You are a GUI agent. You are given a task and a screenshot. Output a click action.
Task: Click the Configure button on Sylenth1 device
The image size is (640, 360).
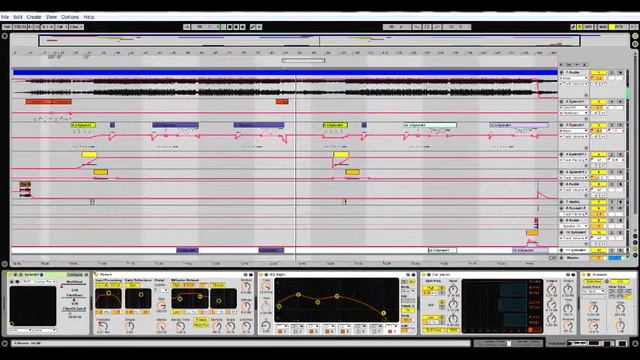75,275
